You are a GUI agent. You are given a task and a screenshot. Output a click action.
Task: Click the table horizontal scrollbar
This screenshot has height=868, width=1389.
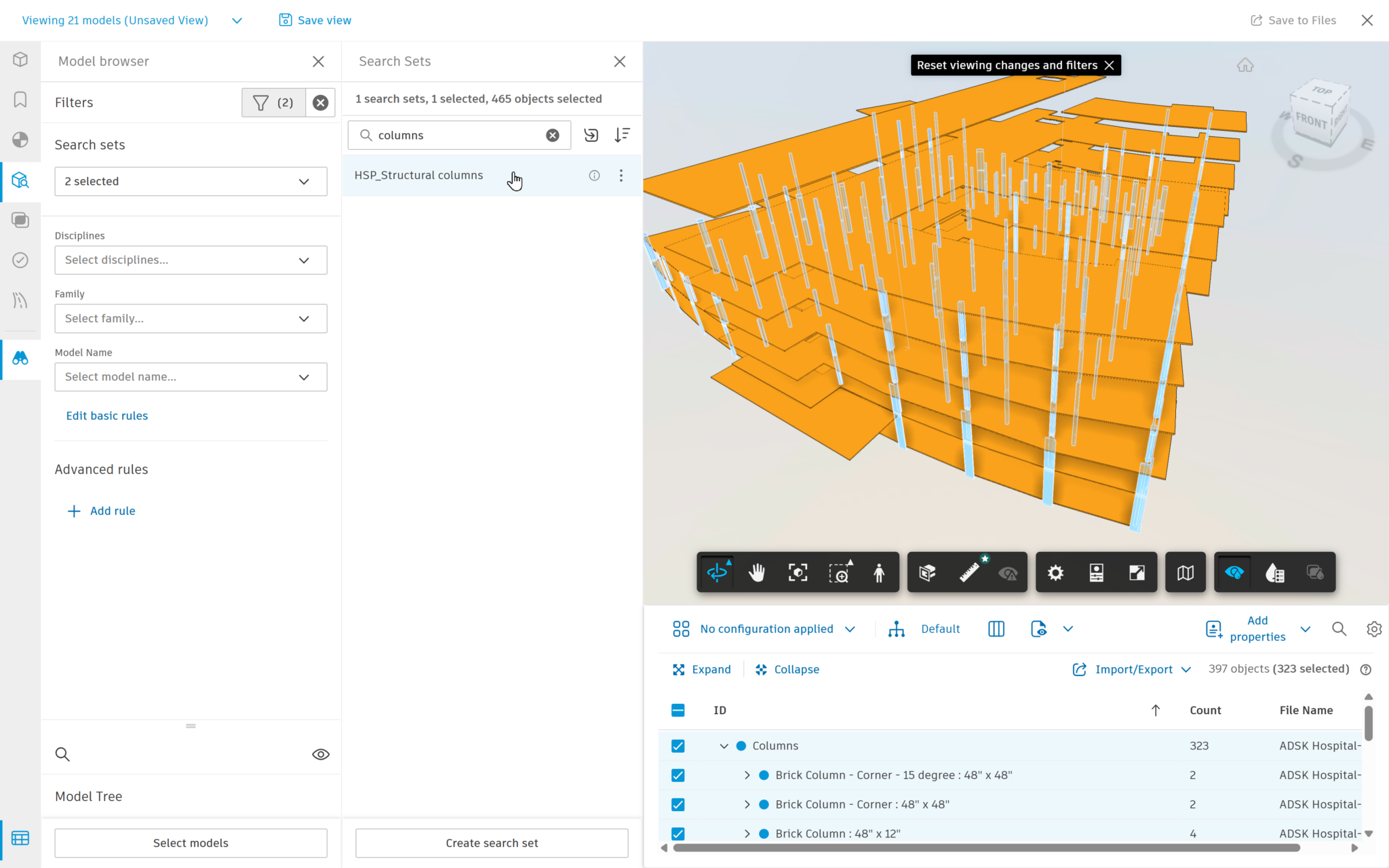(986, 848)
